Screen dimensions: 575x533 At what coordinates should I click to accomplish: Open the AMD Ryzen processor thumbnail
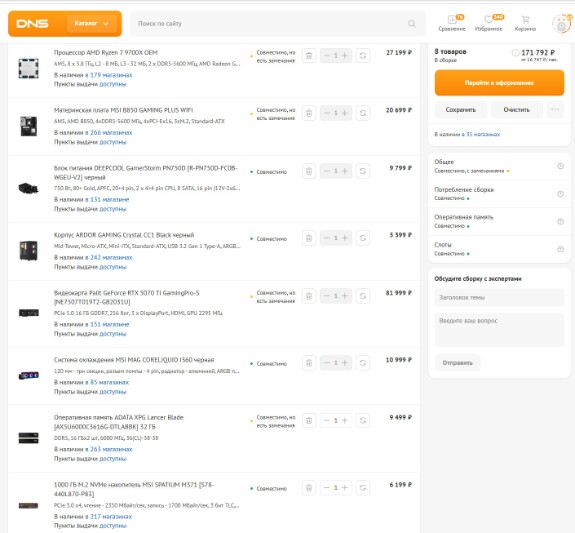tap(29, 68)
